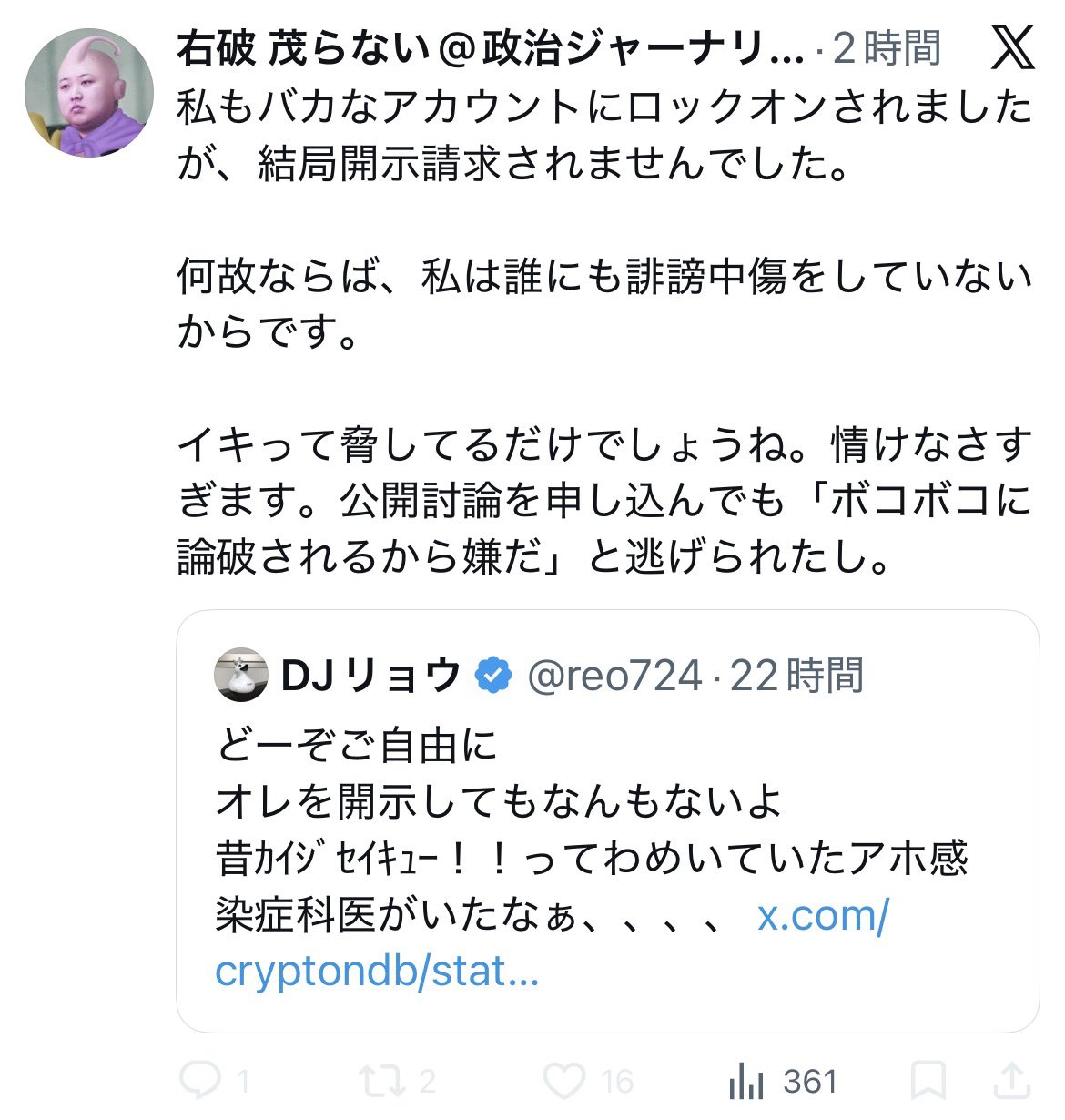The image size is (1065, 1120).
Task: Bookmark this post
Action: pos(928,1081)
